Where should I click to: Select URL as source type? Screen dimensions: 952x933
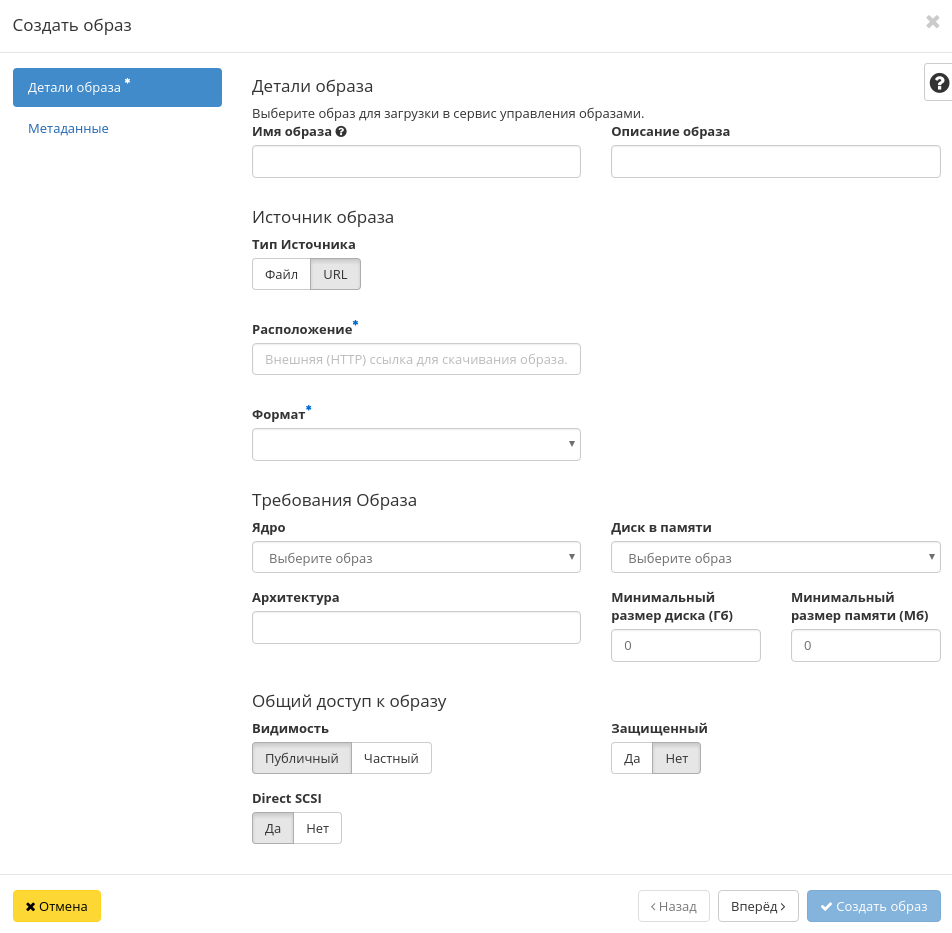(x=335, y=274)
